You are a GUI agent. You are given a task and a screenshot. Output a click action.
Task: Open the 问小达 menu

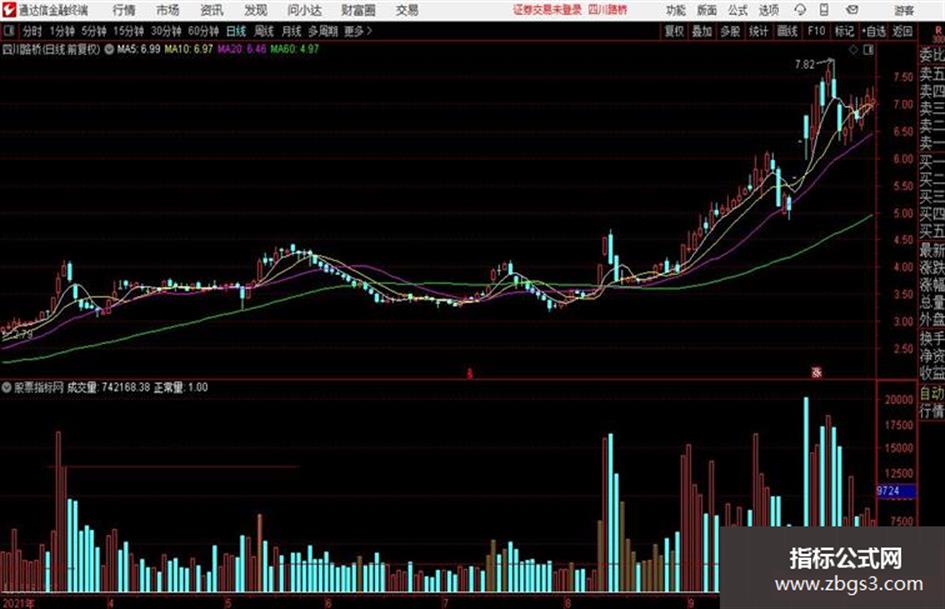[304, 10]
